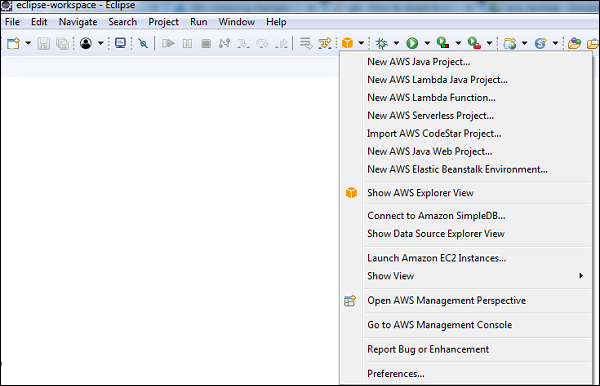Open the Run configurations dropdown arrow
600x386 pixels.
coord(427,43)
